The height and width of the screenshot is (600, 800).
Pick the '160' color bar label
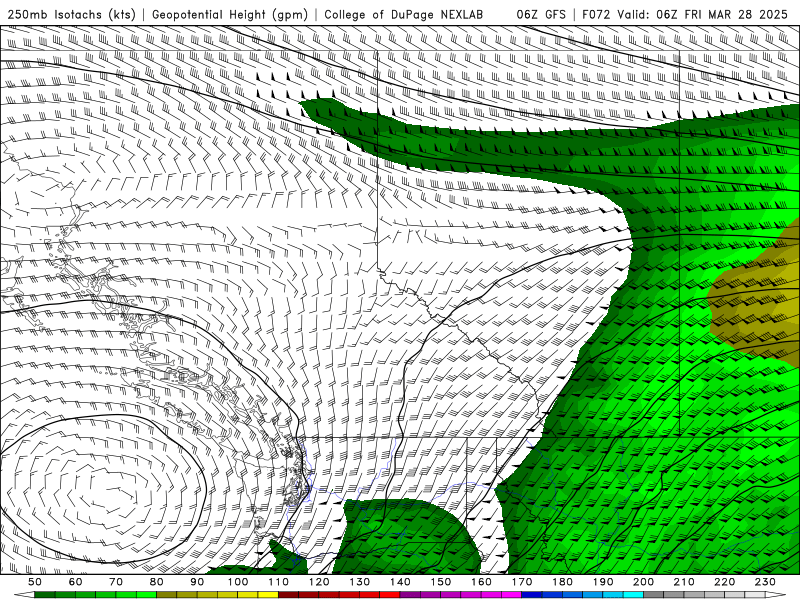tap(481, 582)
